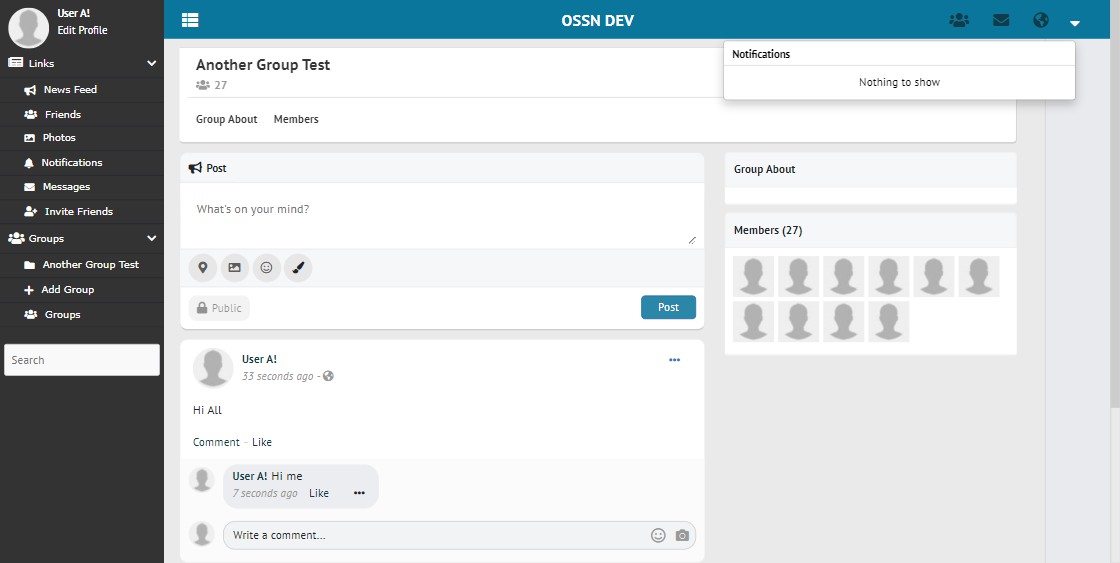The width and height of the screenshot is (1120, 563).
Task: Like the 'Hi All' post
Action: 262,442
